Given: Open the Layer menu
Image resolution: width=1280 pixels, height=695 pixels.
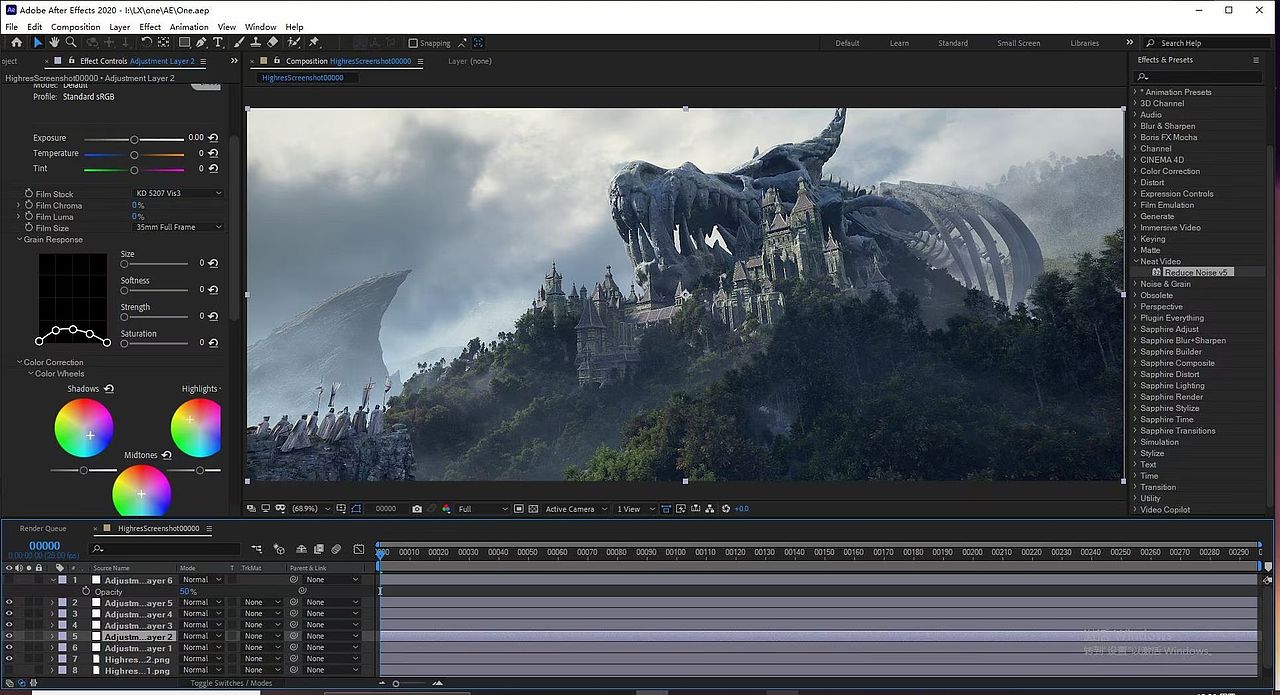Looking at the screenshot, I should click(119, 27).
